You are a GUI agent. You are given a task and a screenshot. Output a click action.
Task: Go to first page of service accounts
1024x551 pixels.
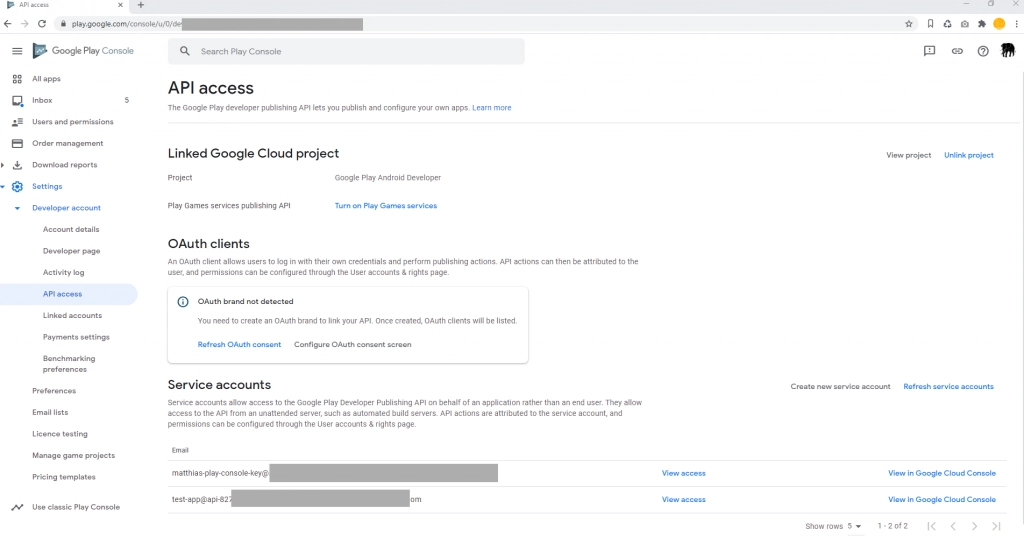[x=931, y=526]
